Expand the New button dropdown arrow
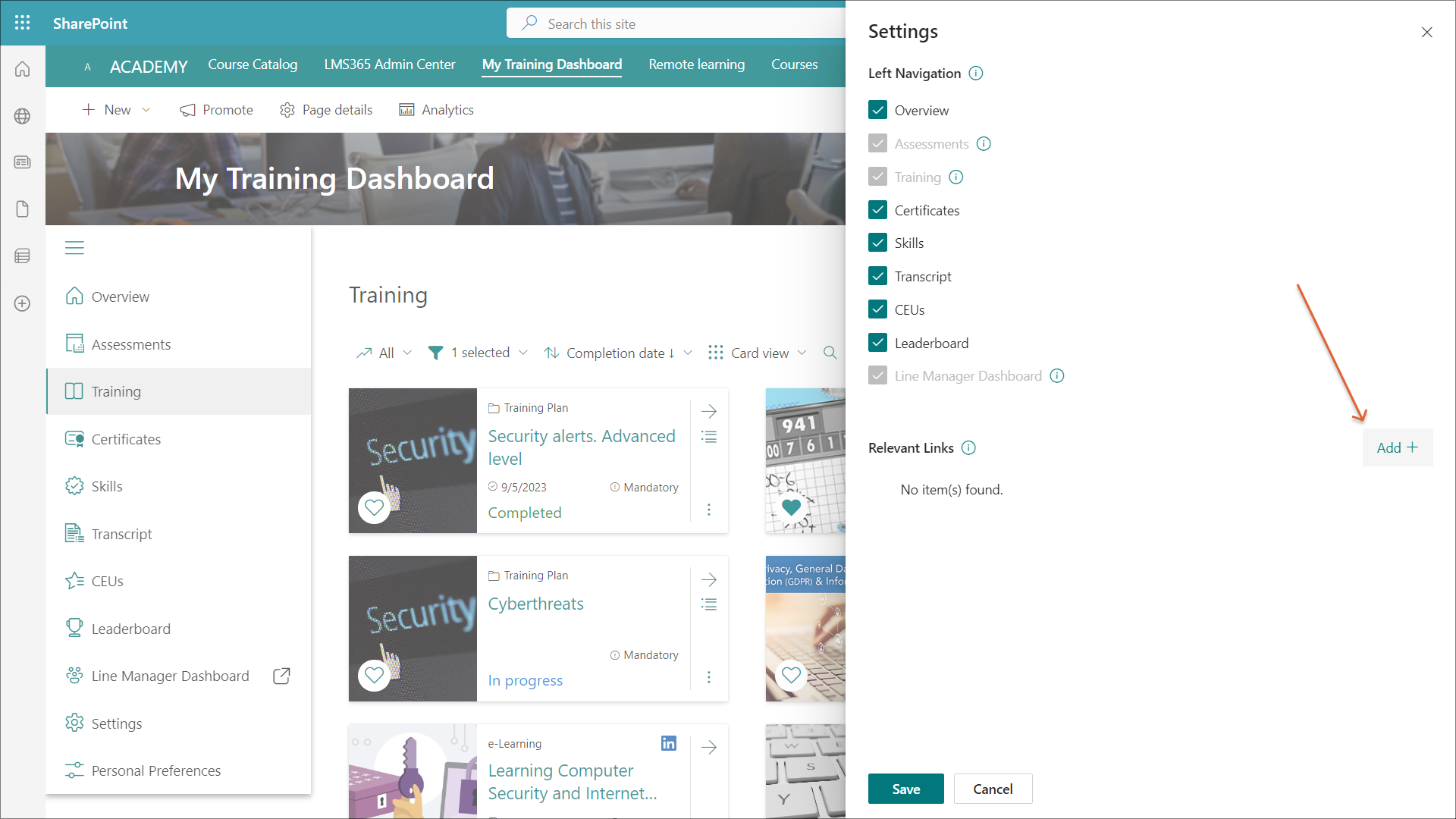The width and height of the screenshot is (1456, 819). coord(146,110)
